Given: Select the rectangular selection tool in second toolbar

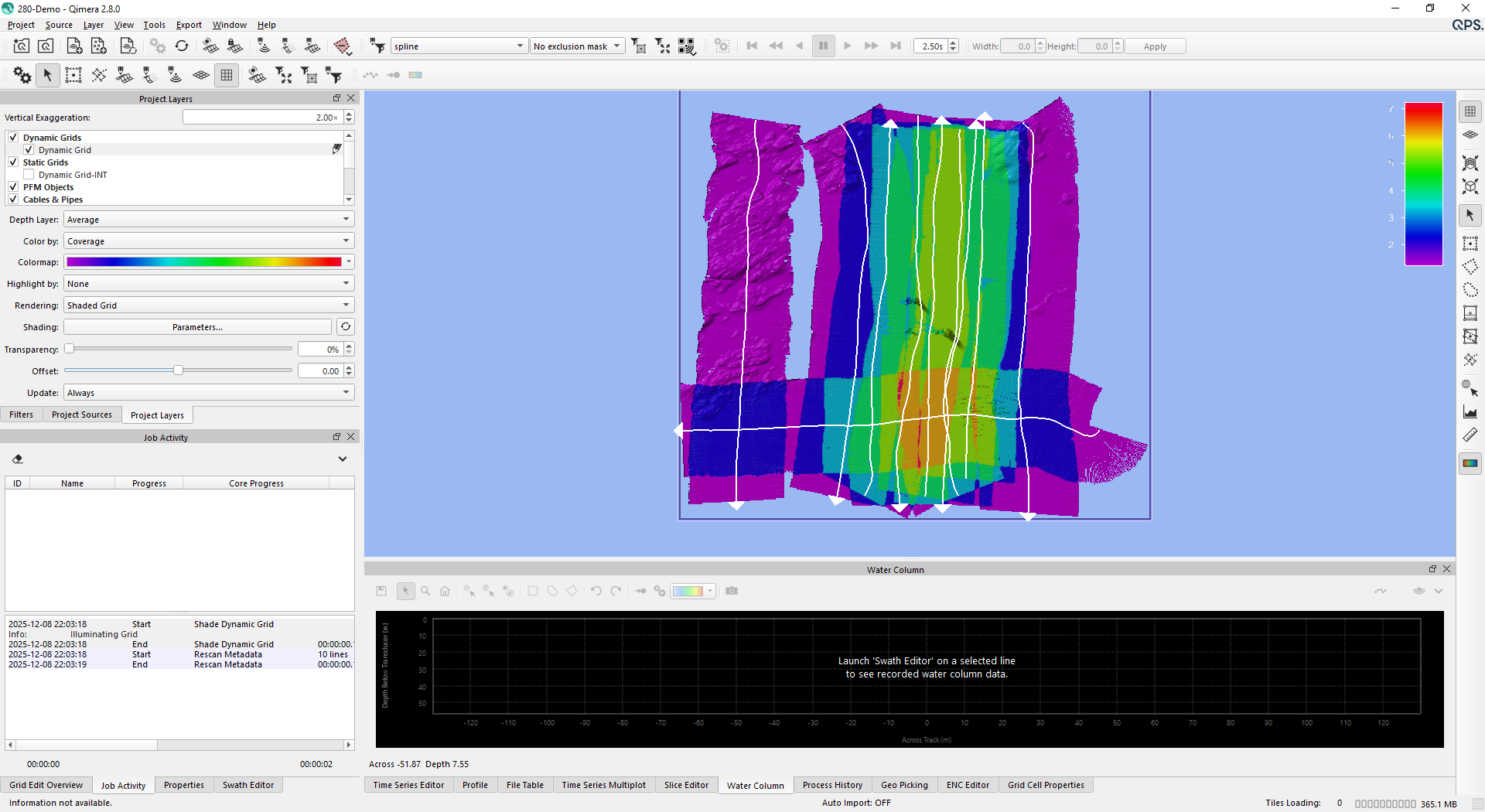Looking at the screenshot, I should [73, 75].
